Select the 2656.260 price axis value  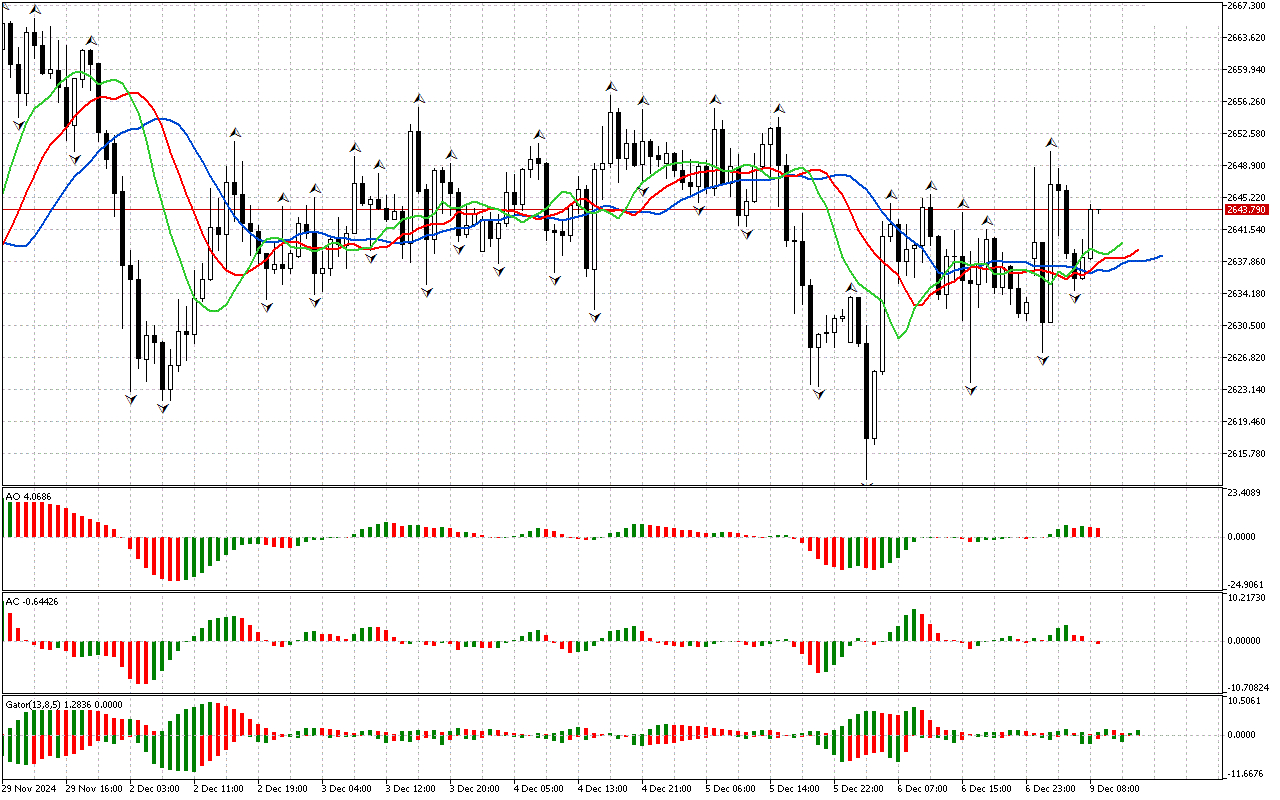coord(1246,101)
